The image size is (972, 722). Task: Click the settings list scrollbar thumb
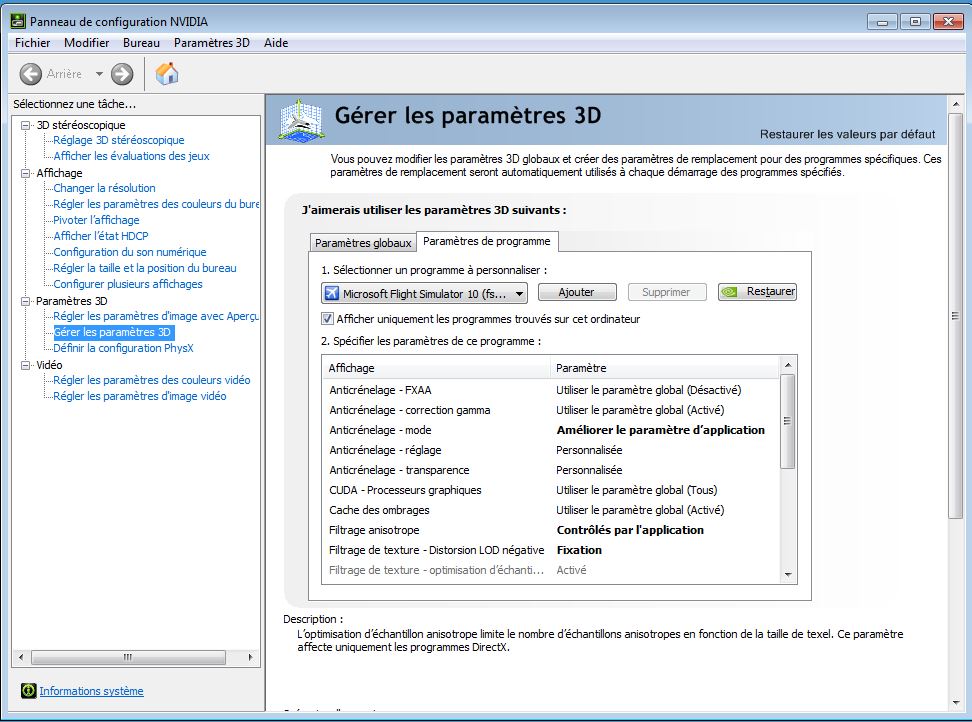pyautogui.click(x=788, y=421)
